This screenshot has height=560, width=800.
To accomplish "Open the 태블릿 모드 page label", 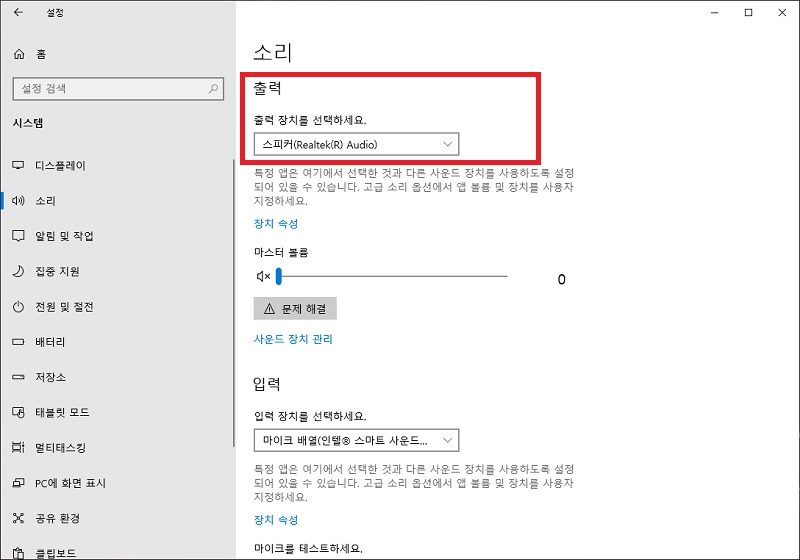I will click(x=62, y=412).
